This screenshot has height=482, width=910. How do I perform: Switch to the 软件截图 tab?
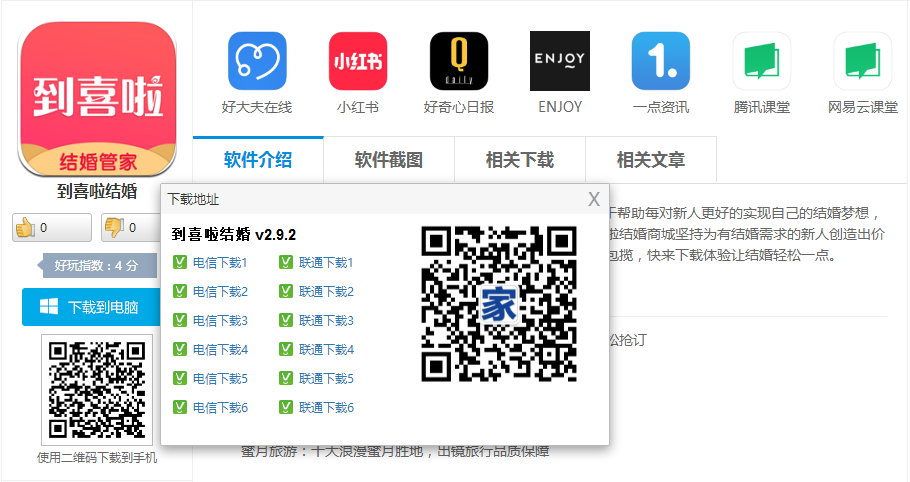389,160
